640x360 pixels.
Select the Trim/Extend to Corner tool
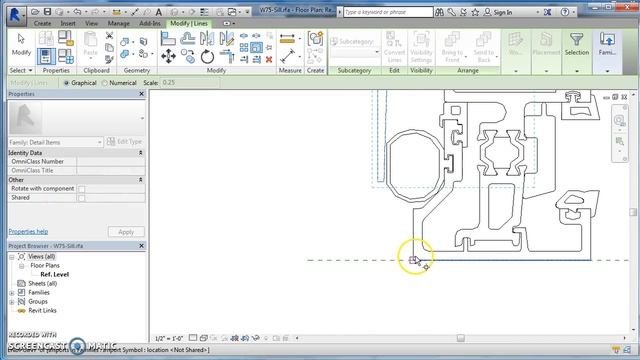coord(227,56)
